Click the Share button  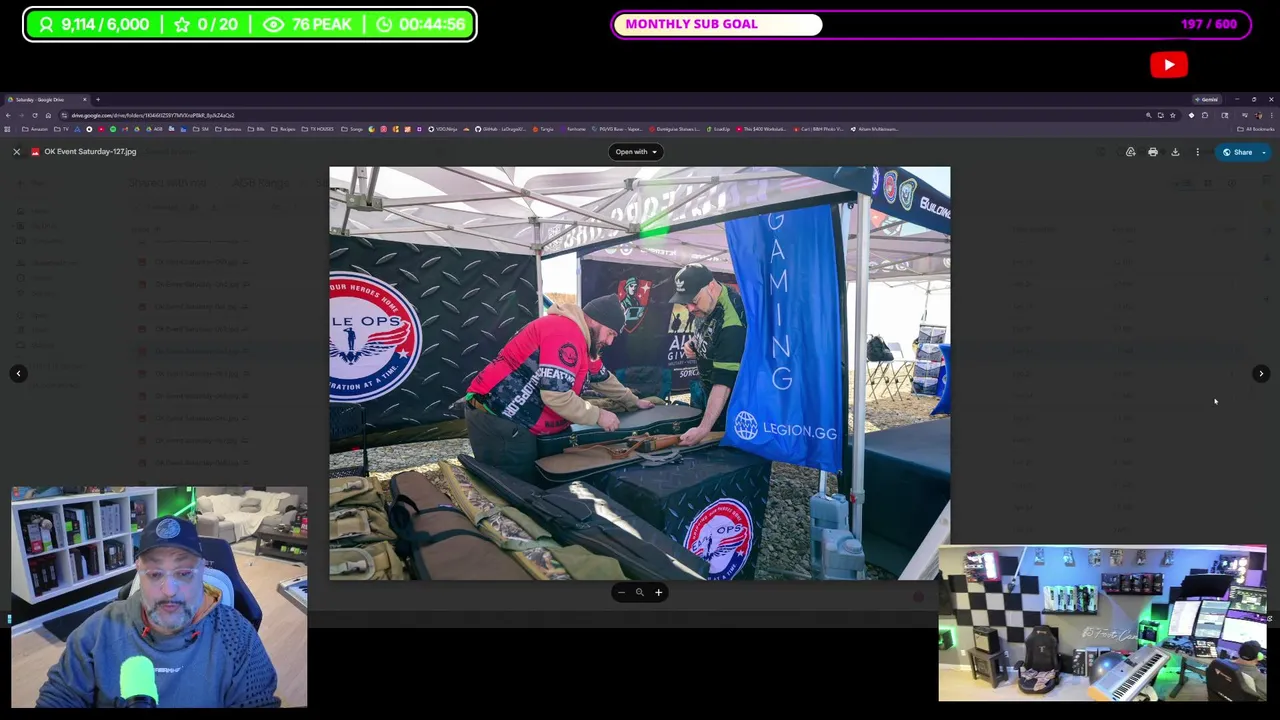pyautogui.click(x=1236, y=152)
